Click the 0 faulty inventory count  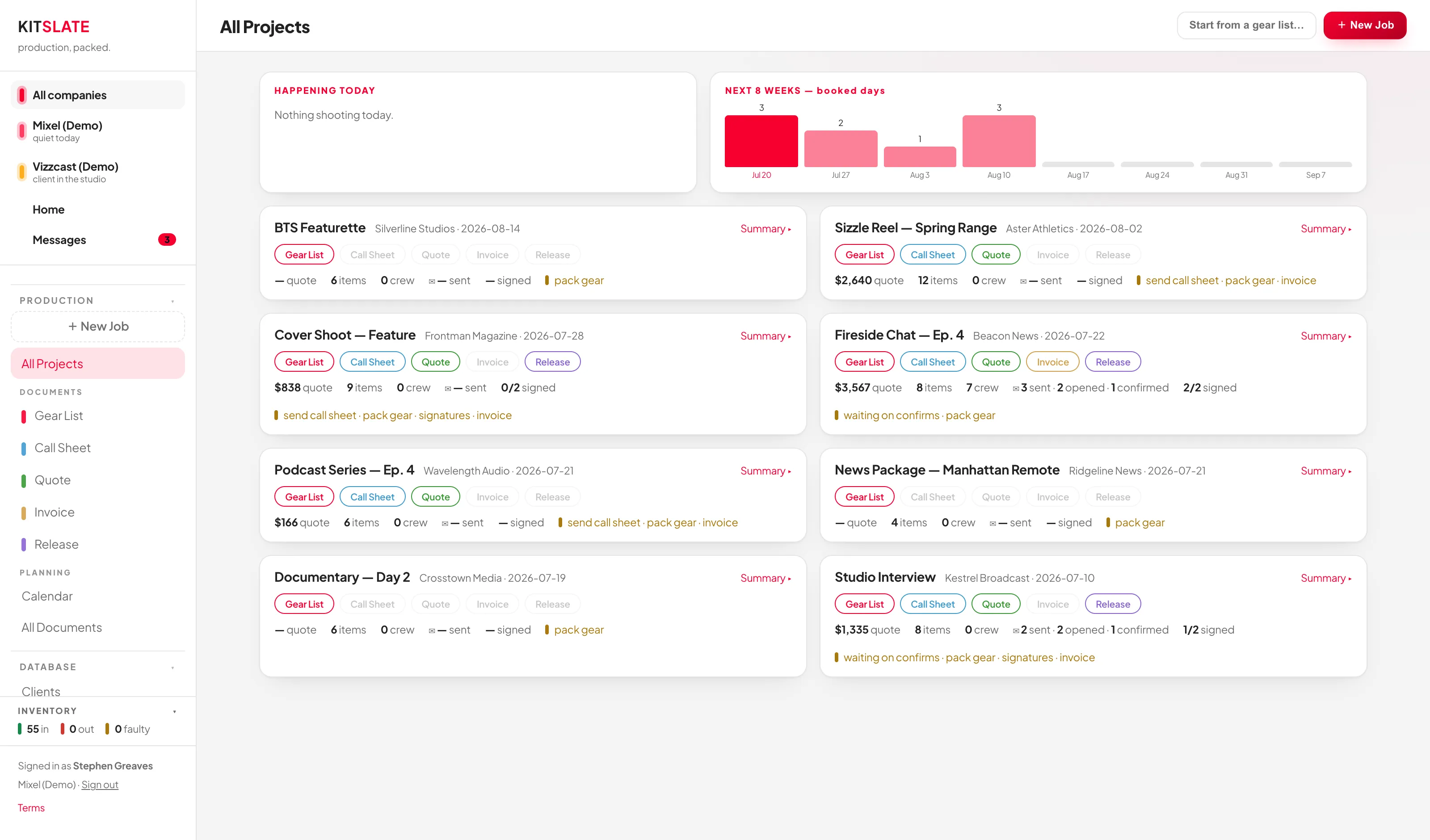[128, 729]
